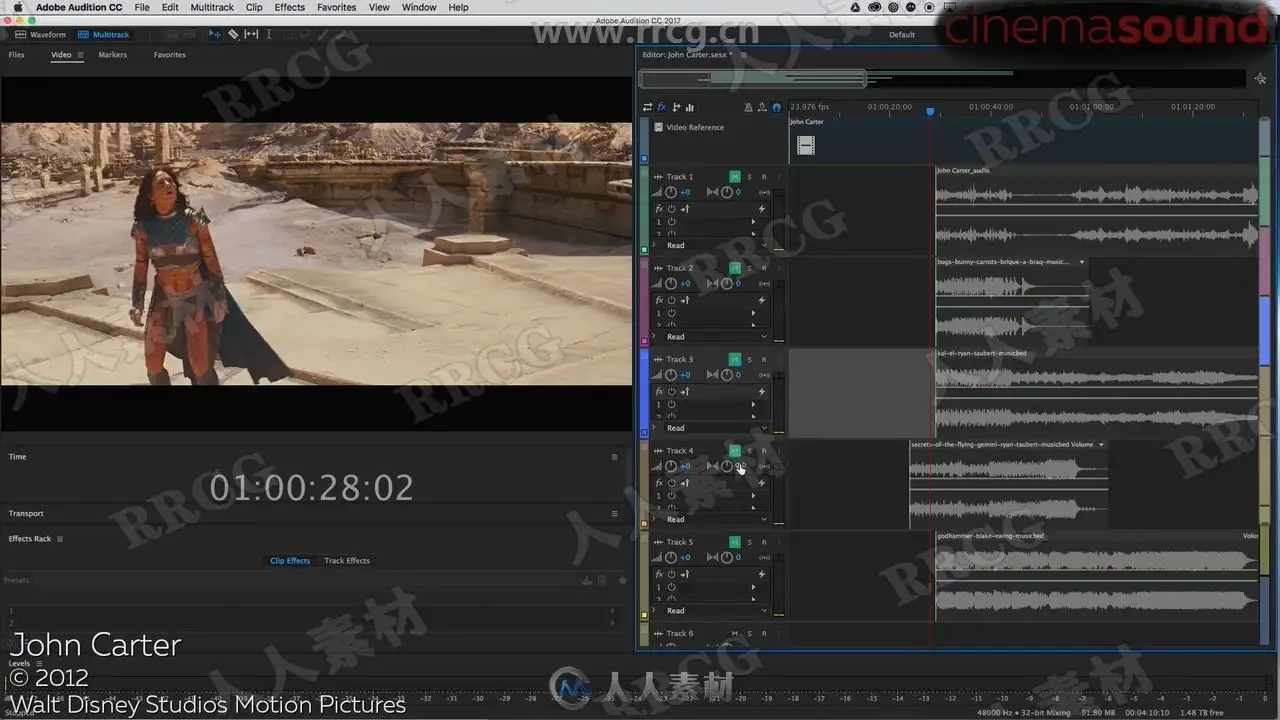Open Track 3 automation mode Read dropdown

pos(716,428)
